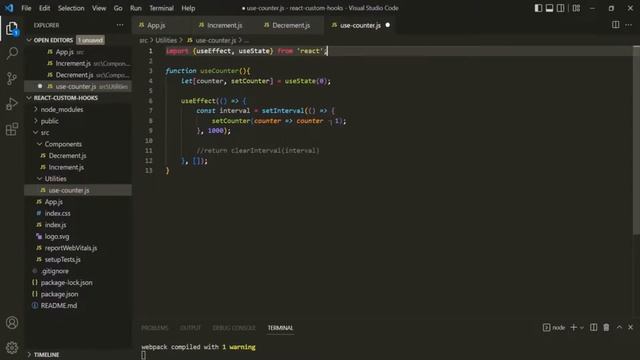Switch to the App.js editor tab
This screenshot has width=640, height=360.
point(161,25)
